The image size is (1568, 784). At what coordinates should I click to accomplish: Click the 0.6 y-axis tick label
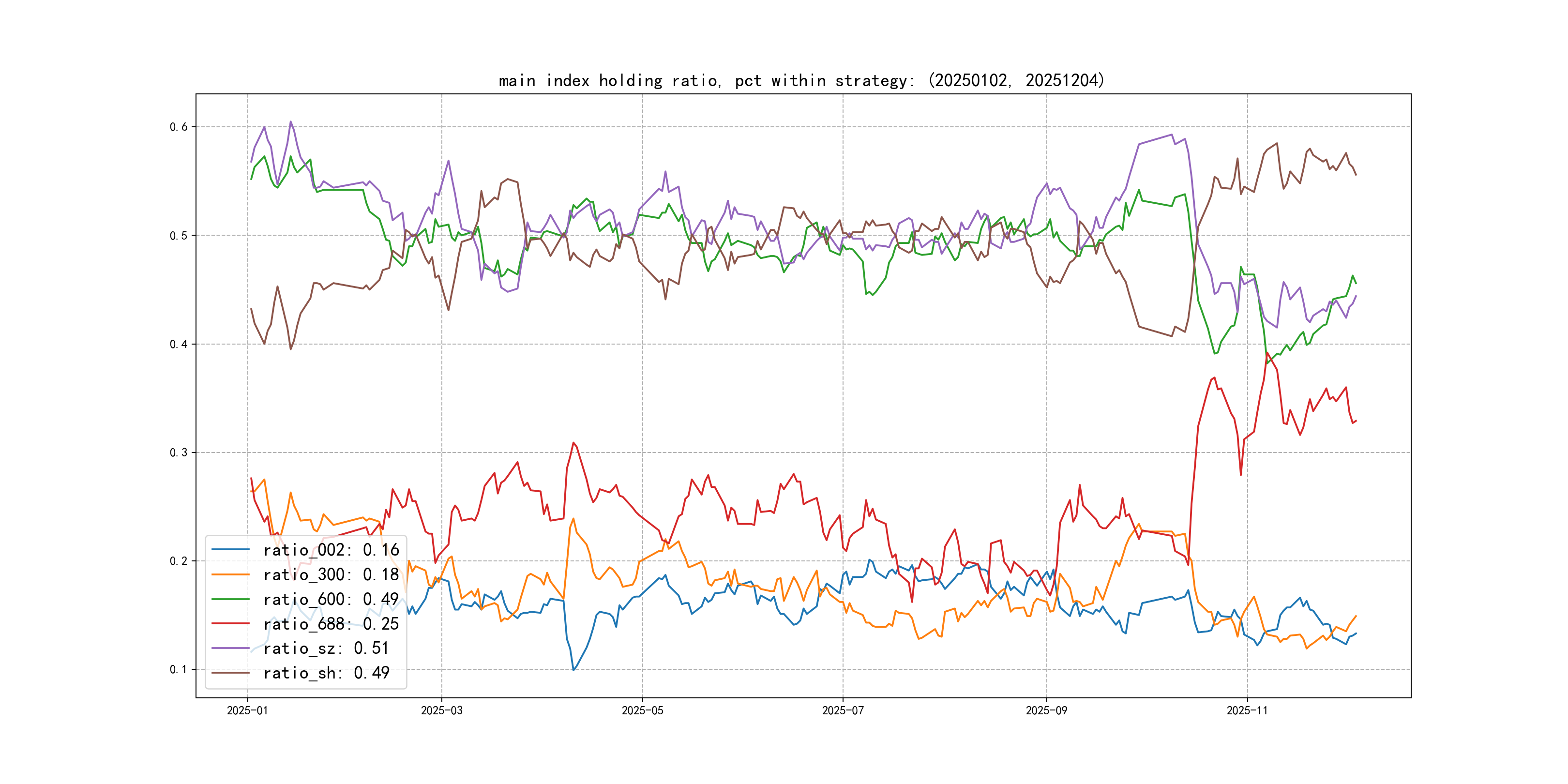(x=179, y=127)
